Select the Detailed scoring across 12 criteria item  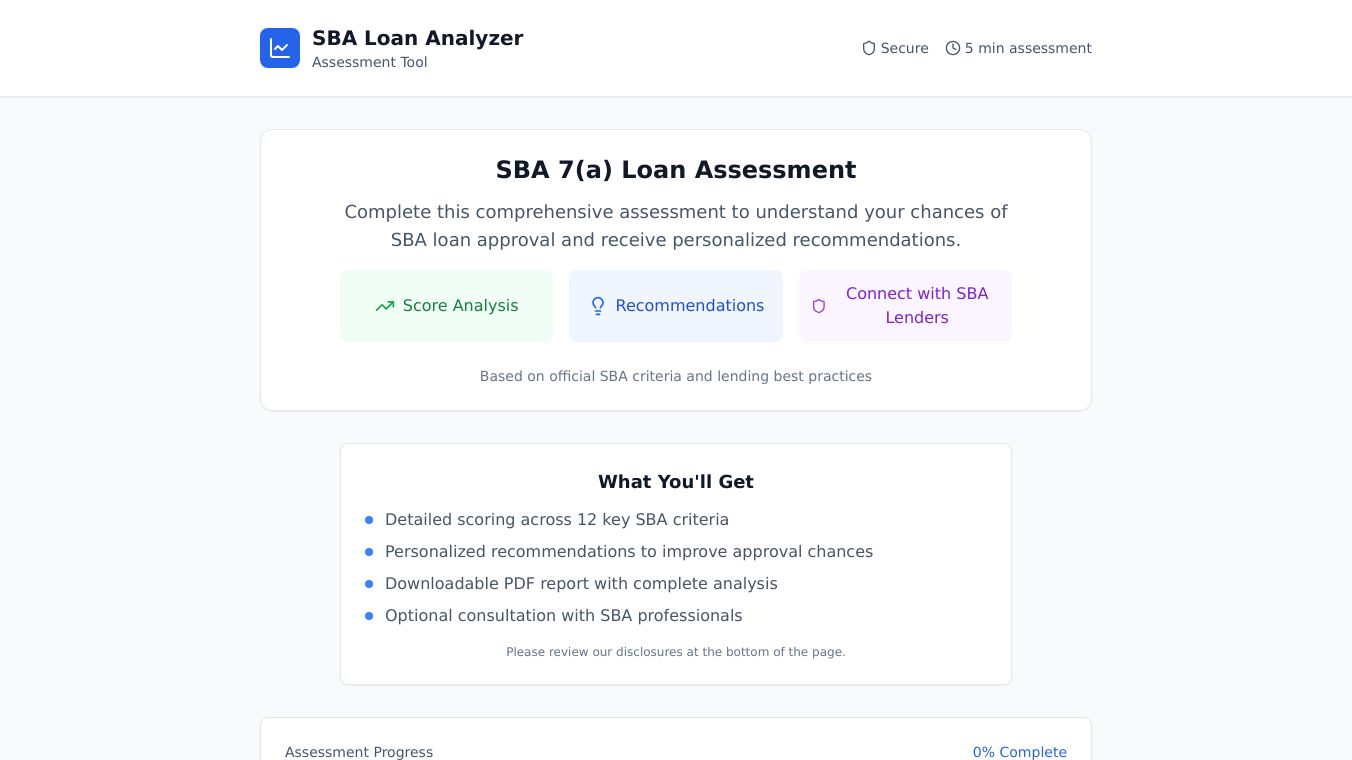coord(556,520)
